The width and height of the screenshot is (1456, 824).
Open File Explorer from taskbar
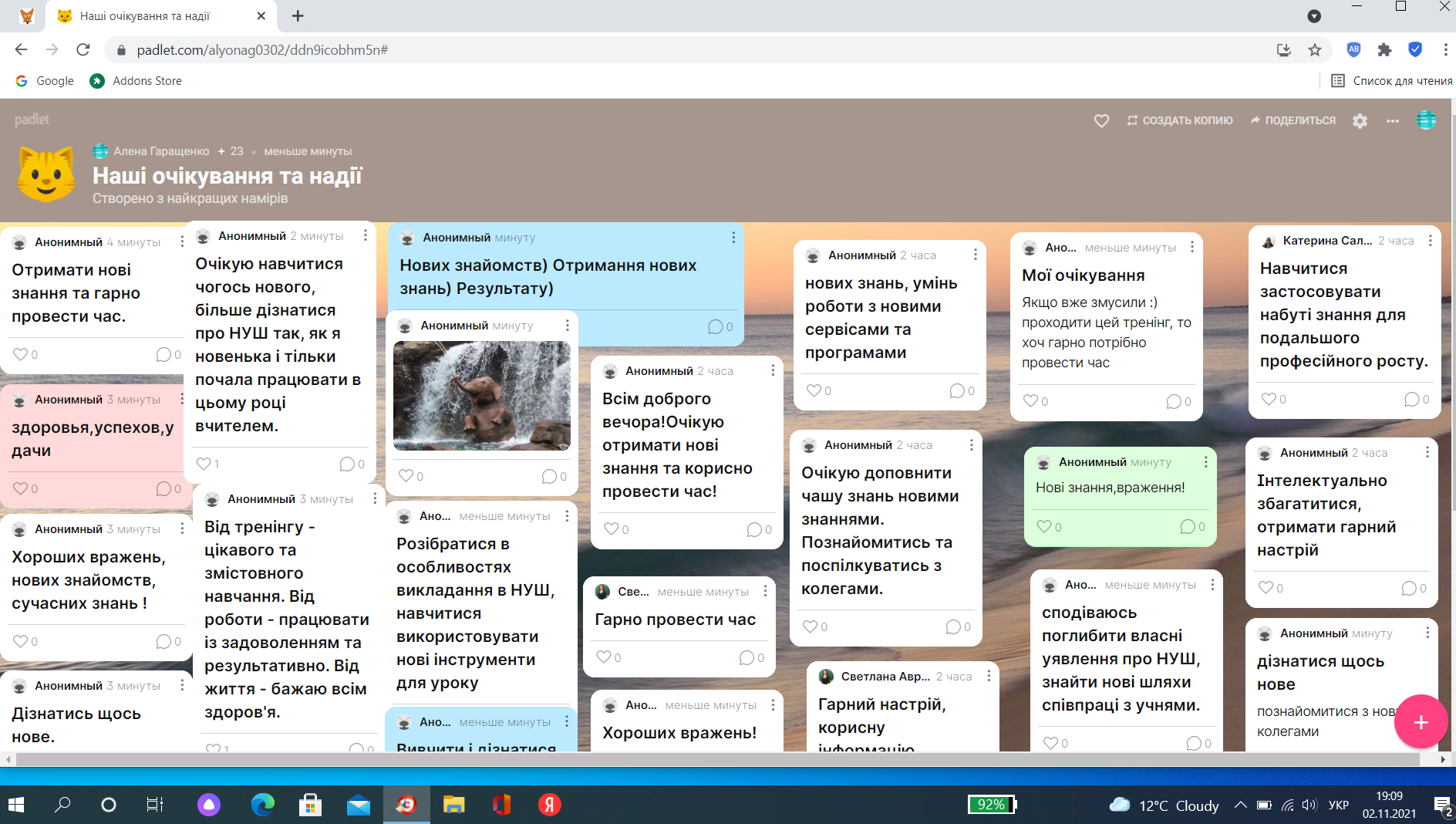[453, 805]
